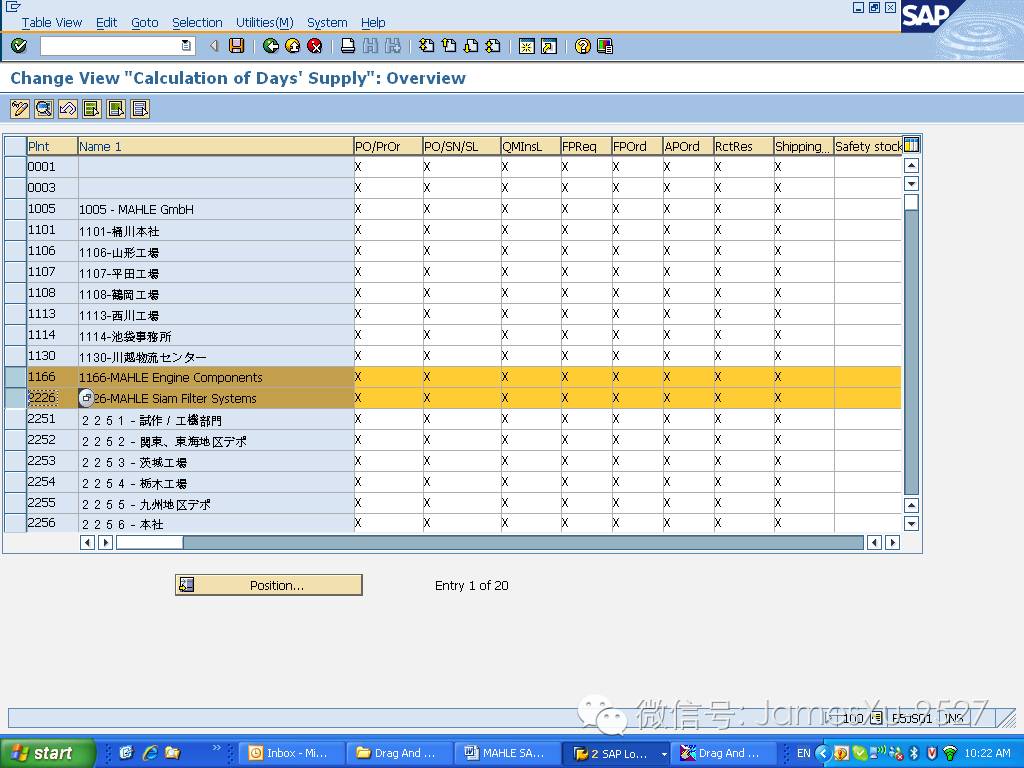Viewport: 1024px width, 768px height.
Task: Open the Windows start menu
Action: click(x=47, y=753)
